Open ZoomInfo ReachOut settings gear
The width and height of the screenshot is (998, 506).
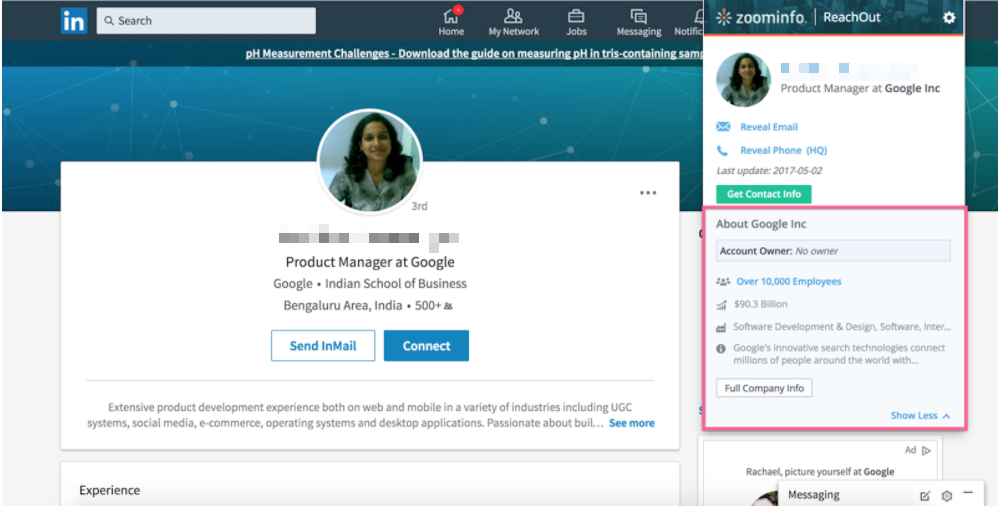coord(949,18)
